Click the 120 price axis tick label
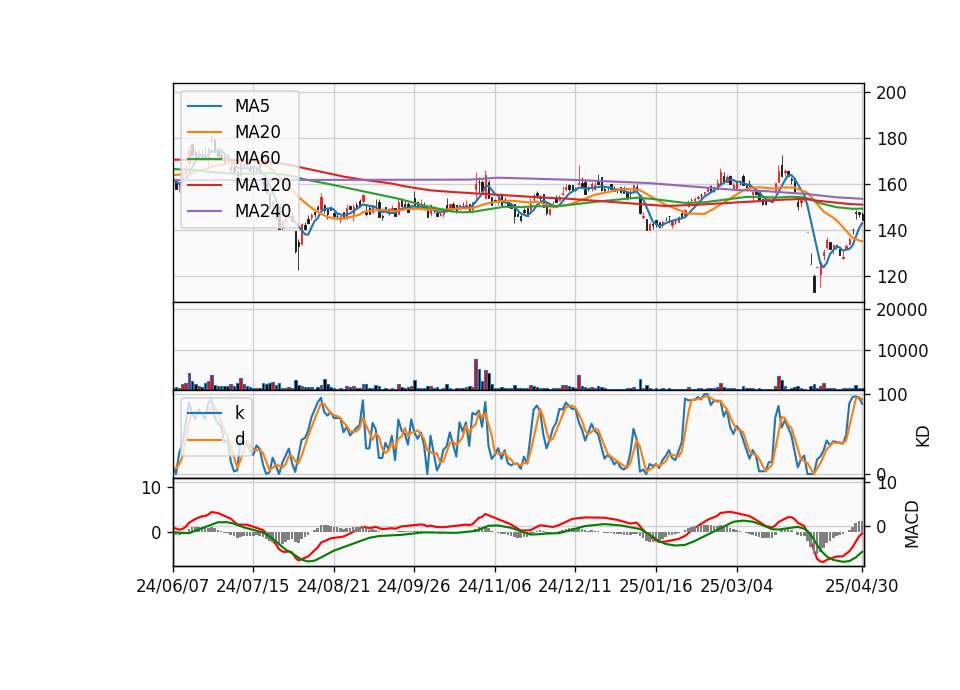Screen dimensions: 960x690 891,277
